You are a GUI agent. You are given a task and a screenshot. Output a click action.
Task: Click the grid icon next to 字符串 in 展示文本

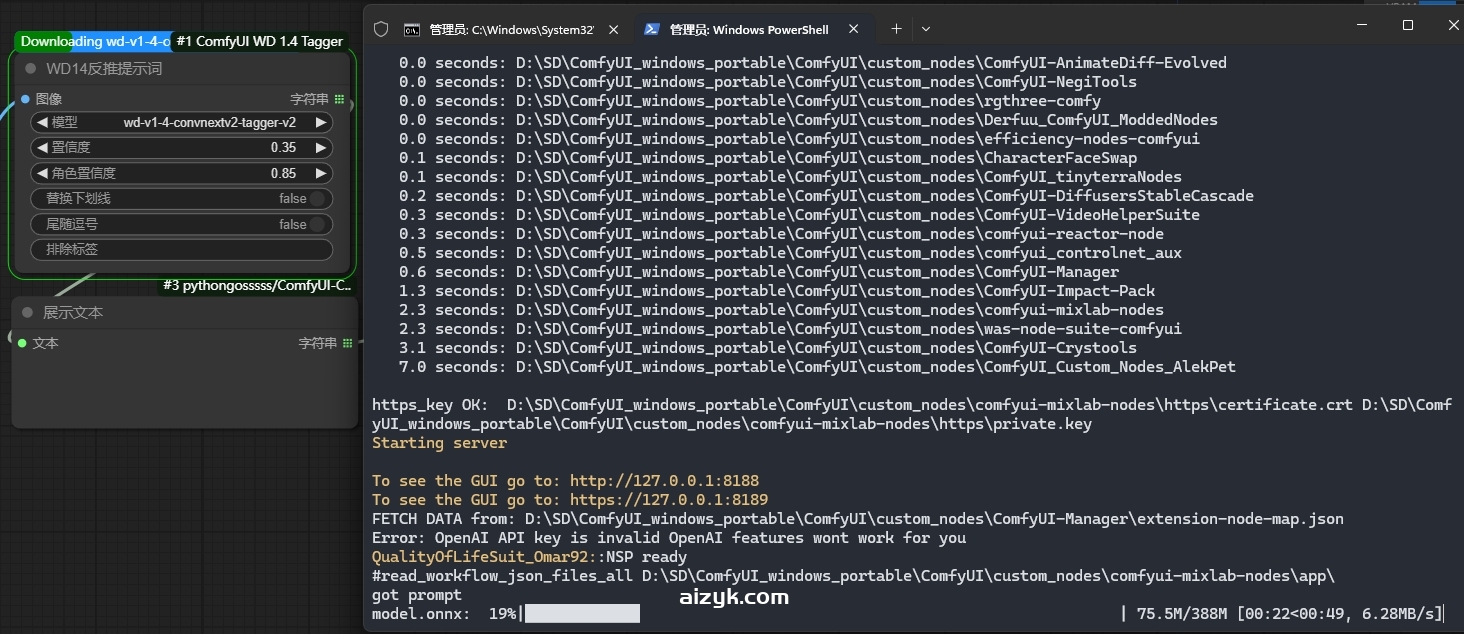[348, 342]
